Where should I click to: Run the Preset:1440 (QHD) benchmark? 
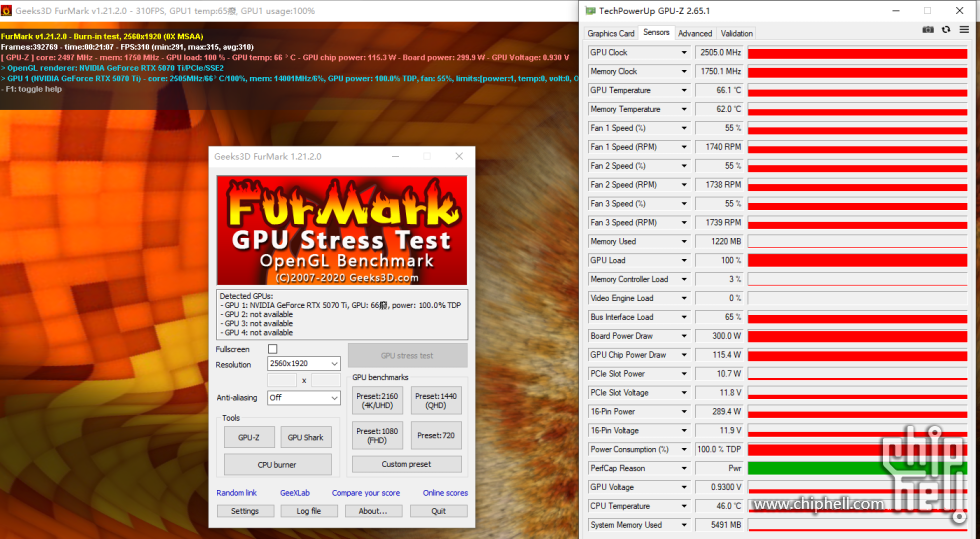[x=436, y=401]
